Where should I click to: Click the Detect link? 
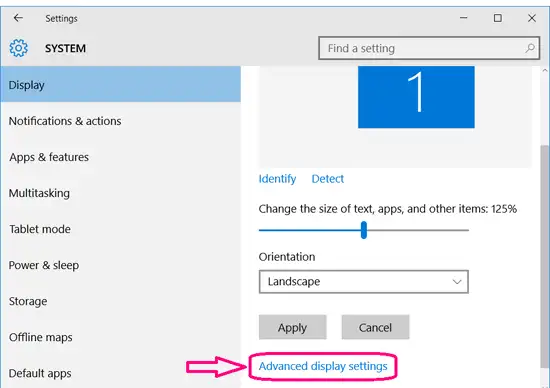coord(328,179)
